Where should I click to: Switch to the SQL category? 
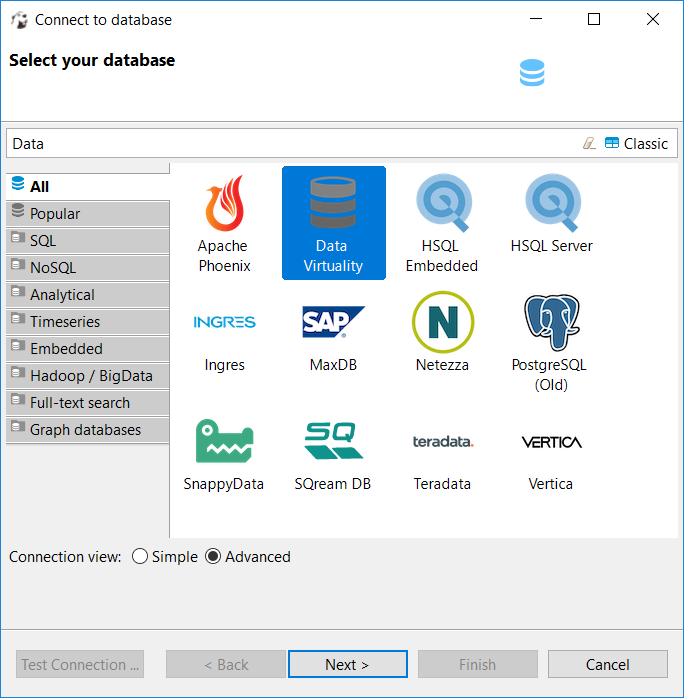[88, 241]
